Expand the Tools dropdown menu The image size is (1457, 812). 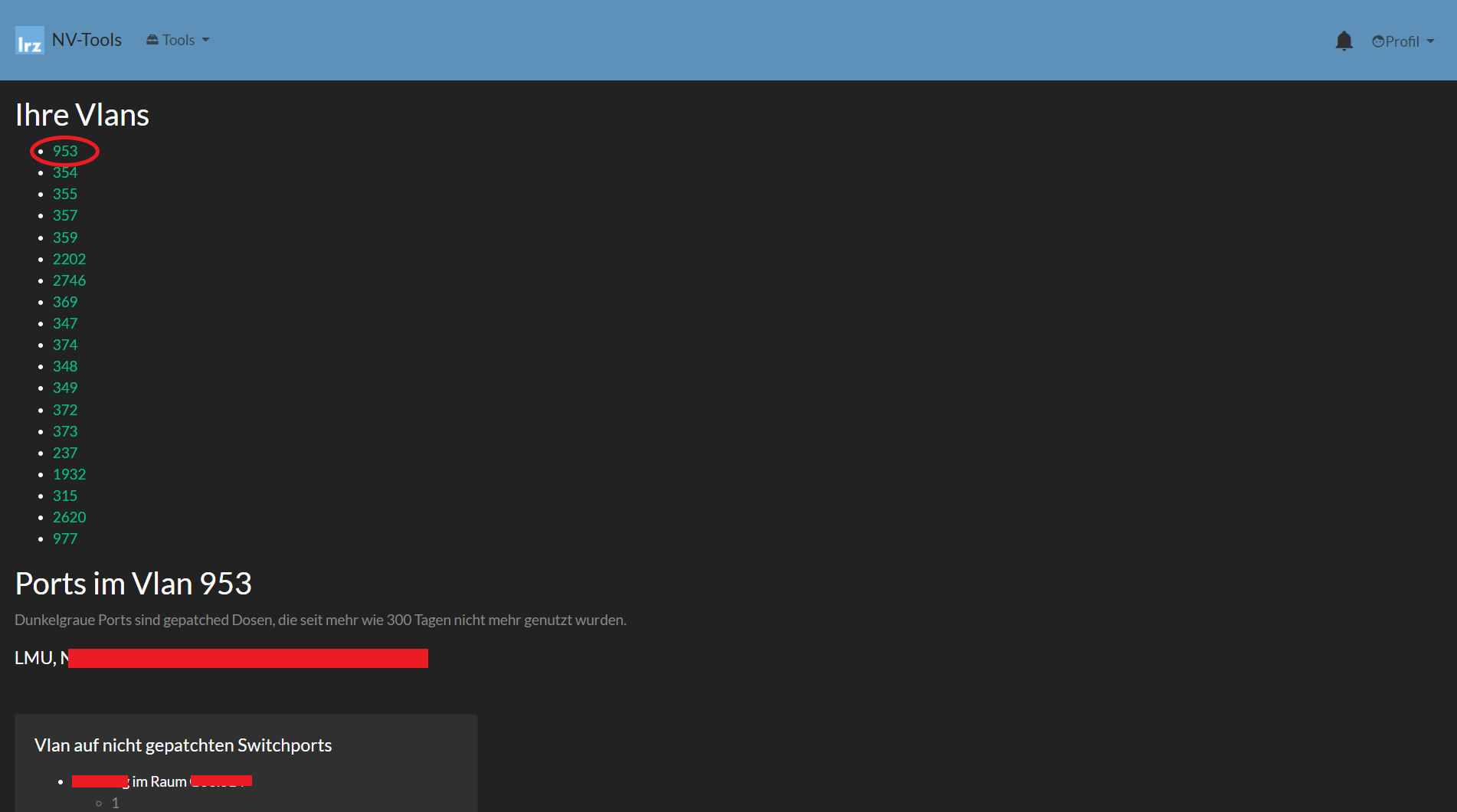[178, 40]
